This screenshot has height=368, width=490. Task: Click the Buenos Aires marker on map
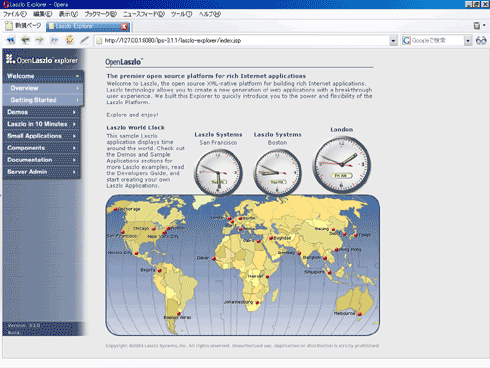coord(179,314)
